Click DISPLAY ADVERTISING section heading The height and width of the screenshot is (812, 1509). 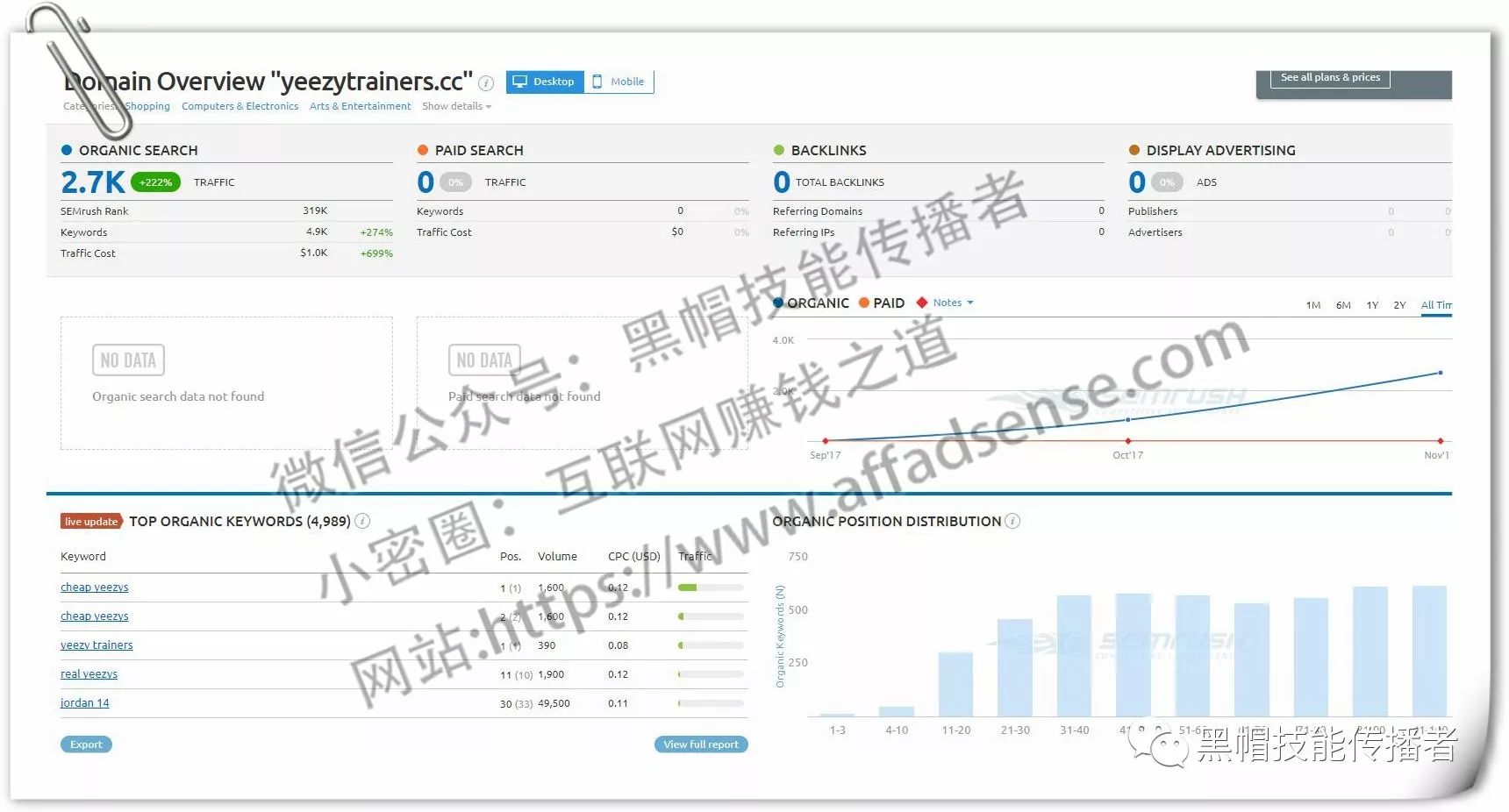[1220, 150]
